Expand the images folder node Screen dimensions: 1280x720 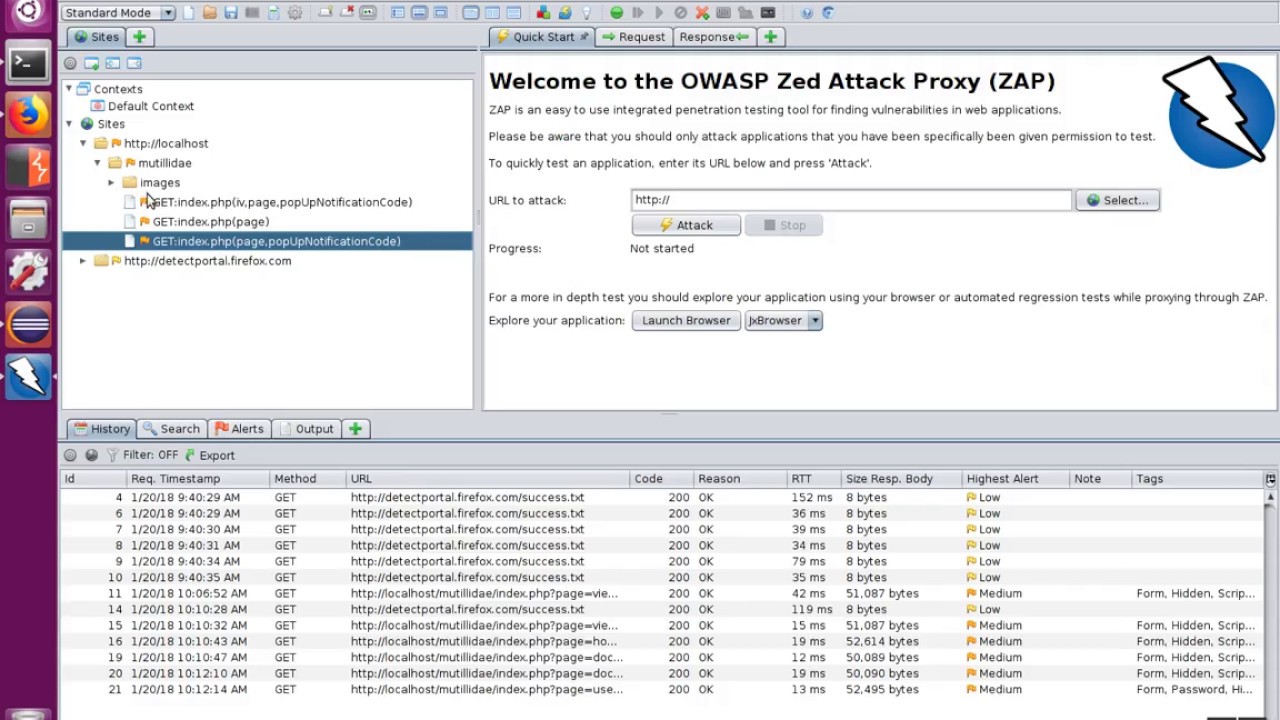click(111, 182)
